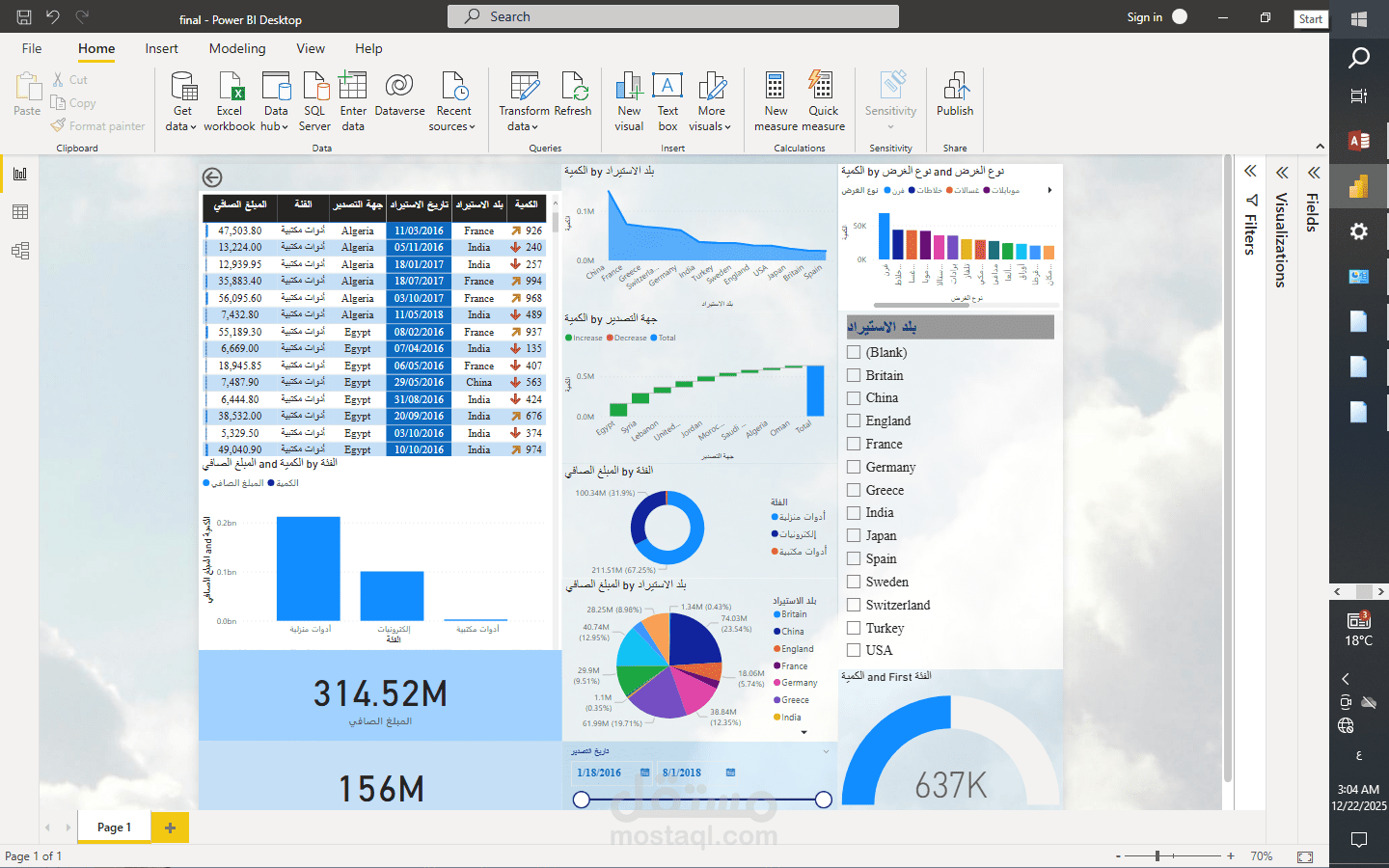The height and width of the screenshot is (868, 1389).
Task: Enable the Germany filter option
Action: 853,467
